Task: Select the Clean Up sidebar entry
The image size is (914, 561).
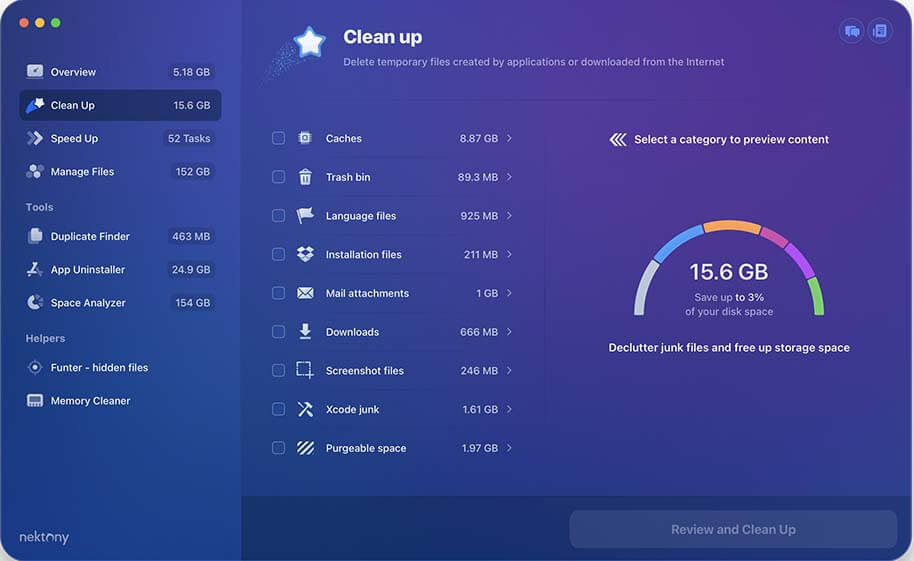Action: 120,105
